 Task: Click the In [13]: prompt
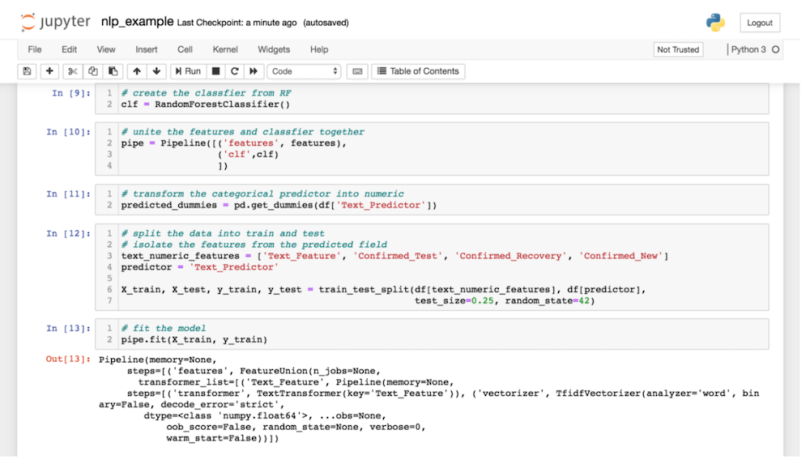68,328
